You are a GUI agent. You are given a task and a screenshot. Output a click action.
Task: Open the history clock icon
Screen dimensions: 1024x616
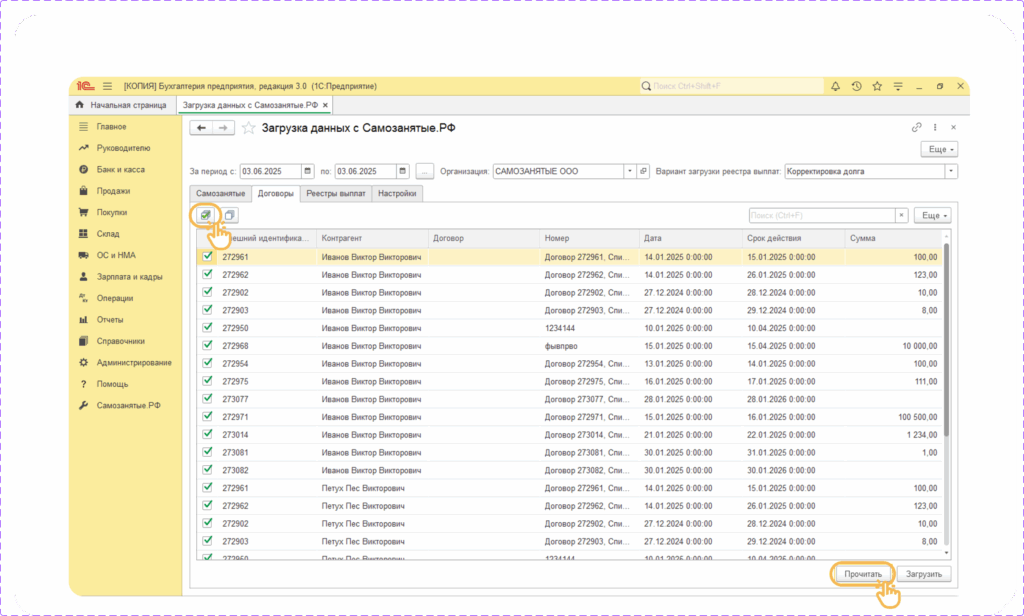click(857, 87)
